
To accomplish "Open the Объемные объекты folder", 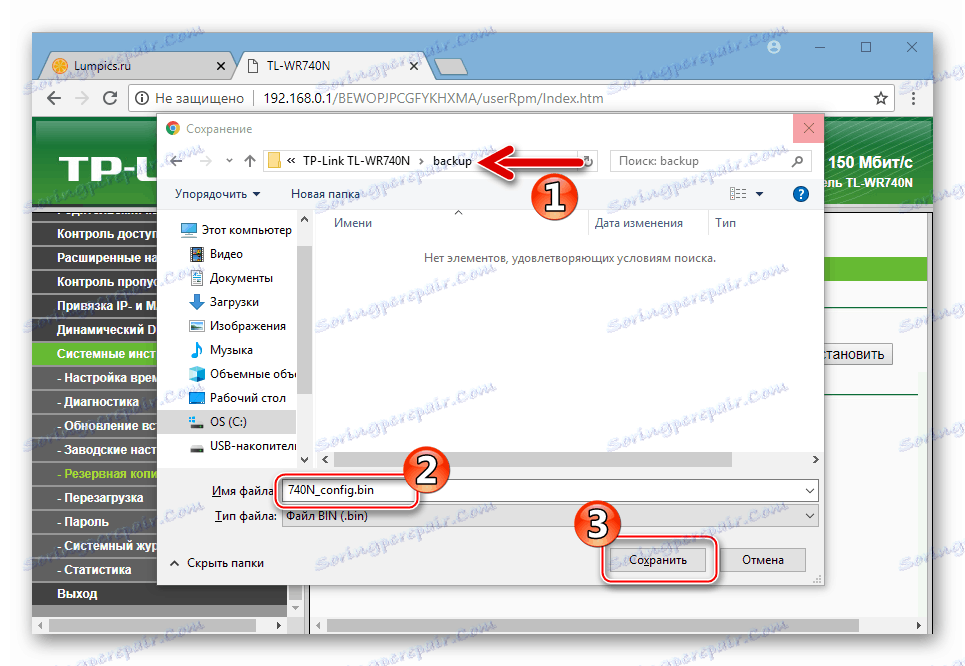I will (x=242, y=374).
